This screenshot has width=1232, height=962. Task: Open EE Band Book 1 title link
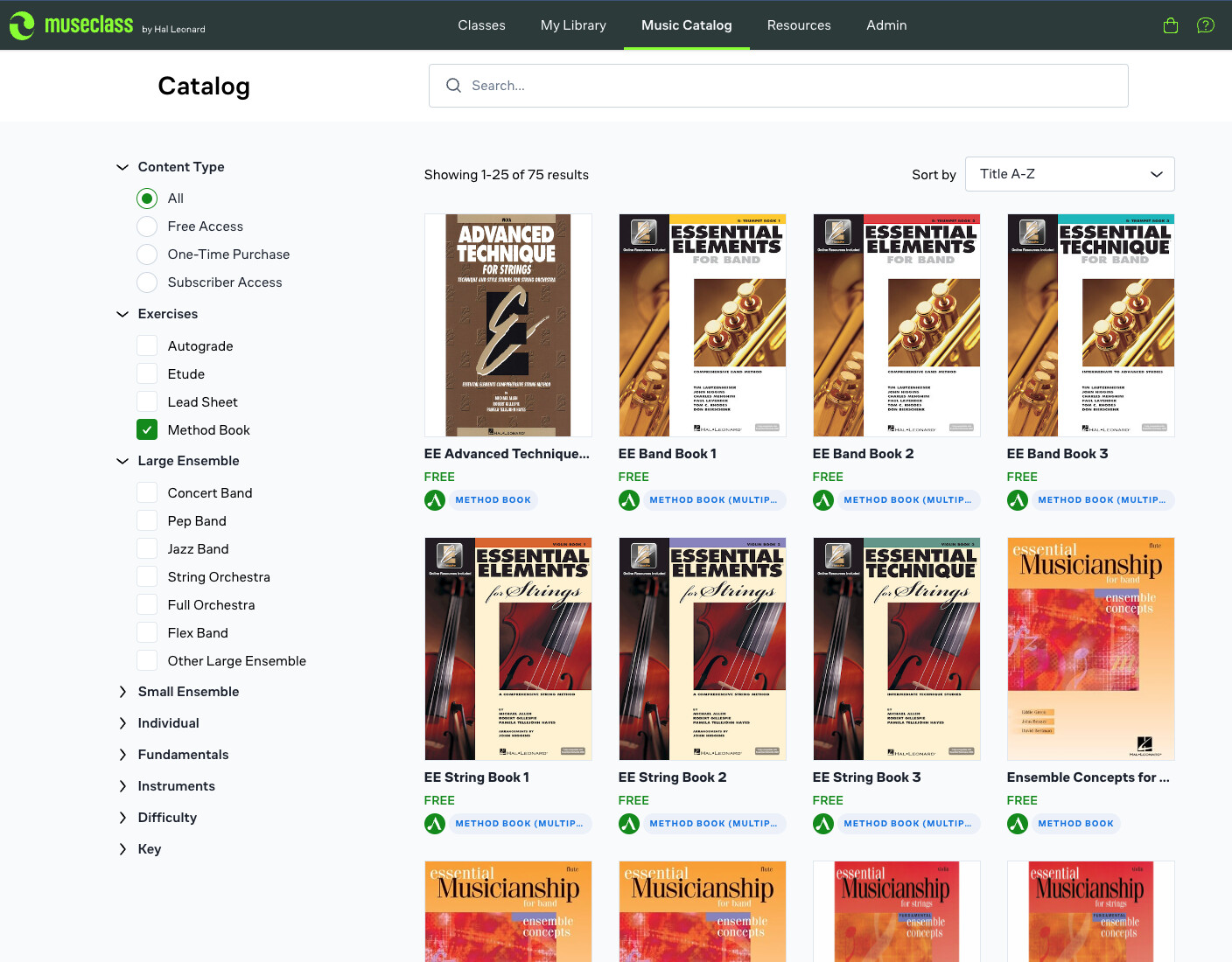[x=668, y=454]
